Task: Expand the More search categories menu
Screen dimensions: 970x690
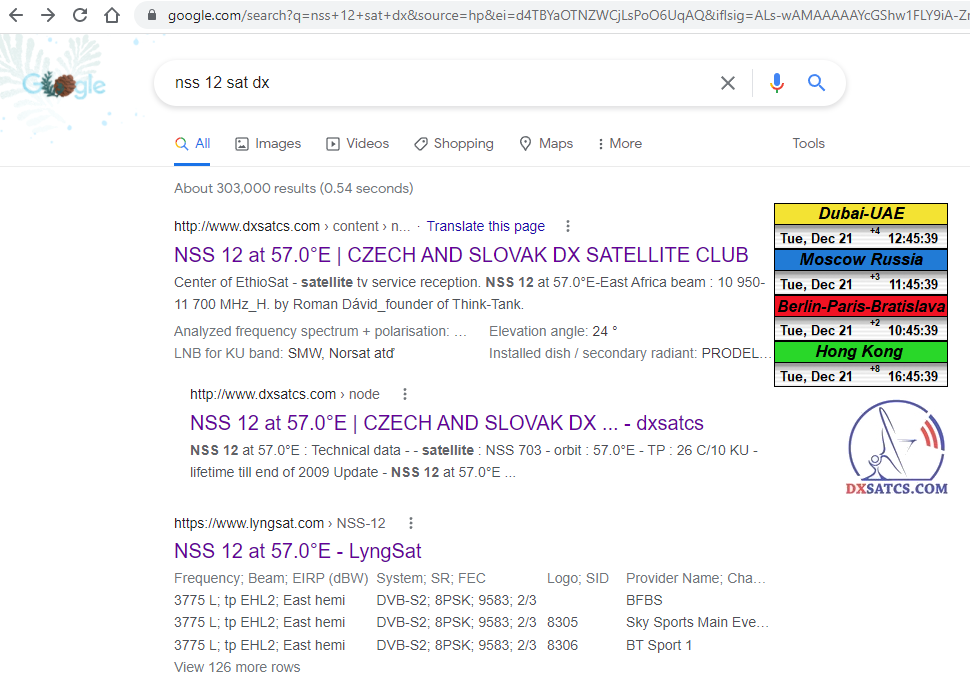Action: click(620, 144)
